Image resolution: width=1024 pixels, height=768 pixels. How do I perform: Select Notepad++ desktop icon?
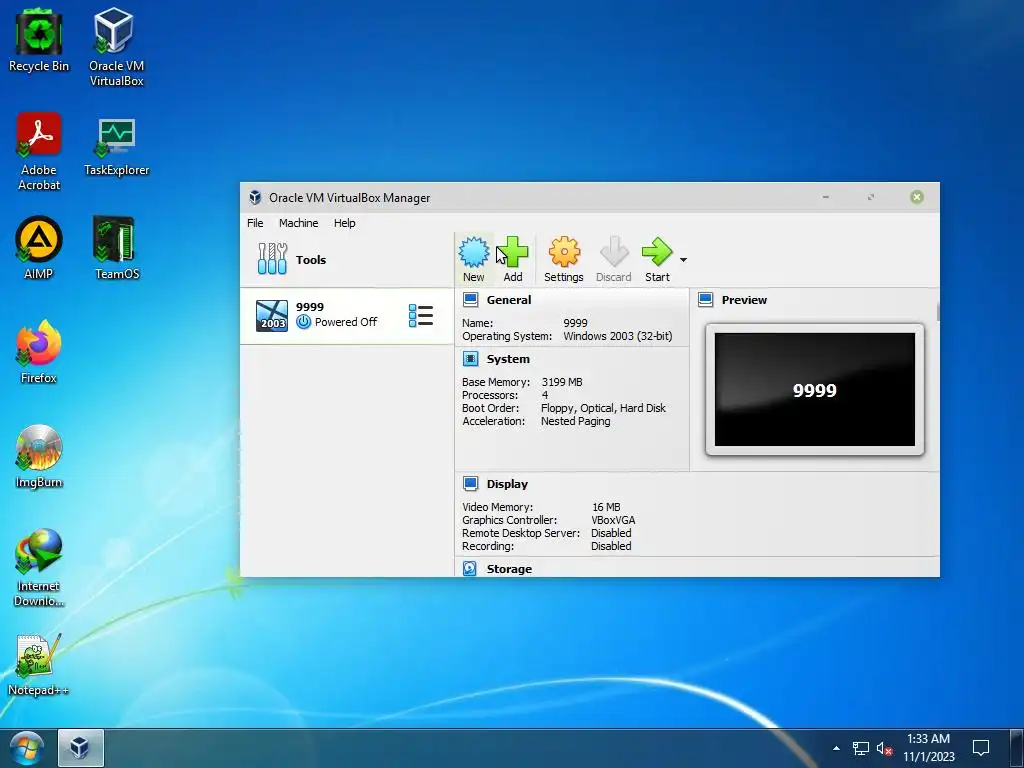tap(39, 665)
